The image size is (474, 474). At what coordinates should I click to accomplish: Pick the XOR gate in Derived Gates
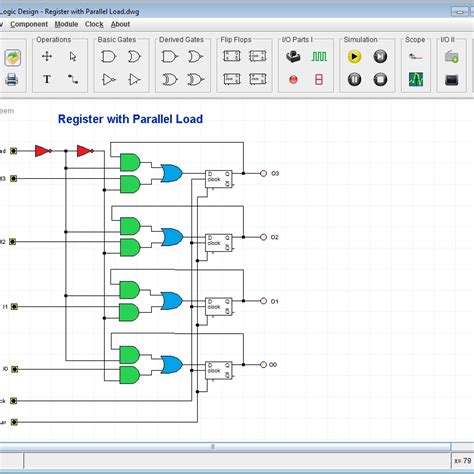tap(170, 80)
